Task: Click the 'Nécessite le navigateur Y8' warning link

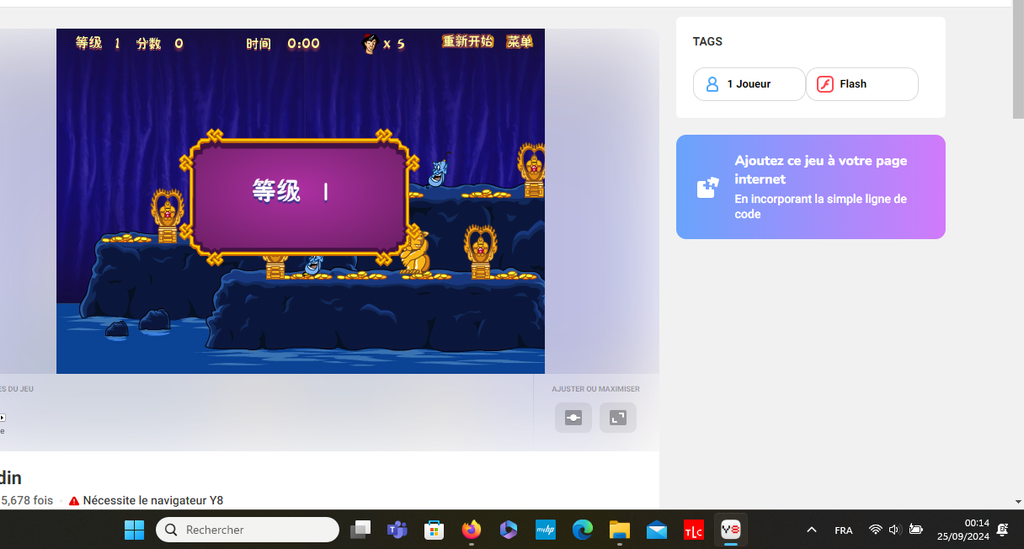Action: click(x=152, y=500)
